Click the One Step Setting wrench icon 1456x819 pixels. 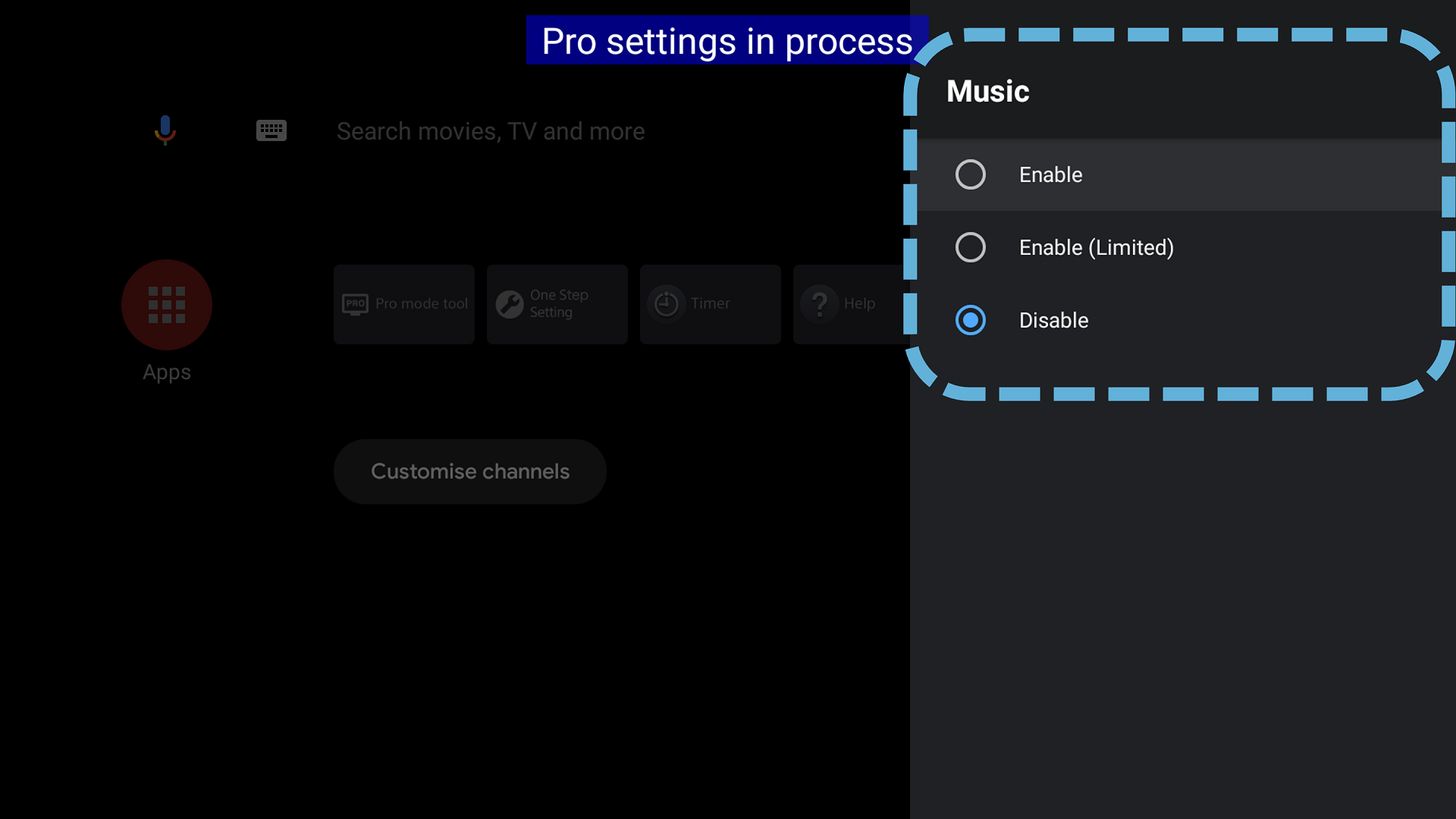pyautogui.click(x=510, y=304)
